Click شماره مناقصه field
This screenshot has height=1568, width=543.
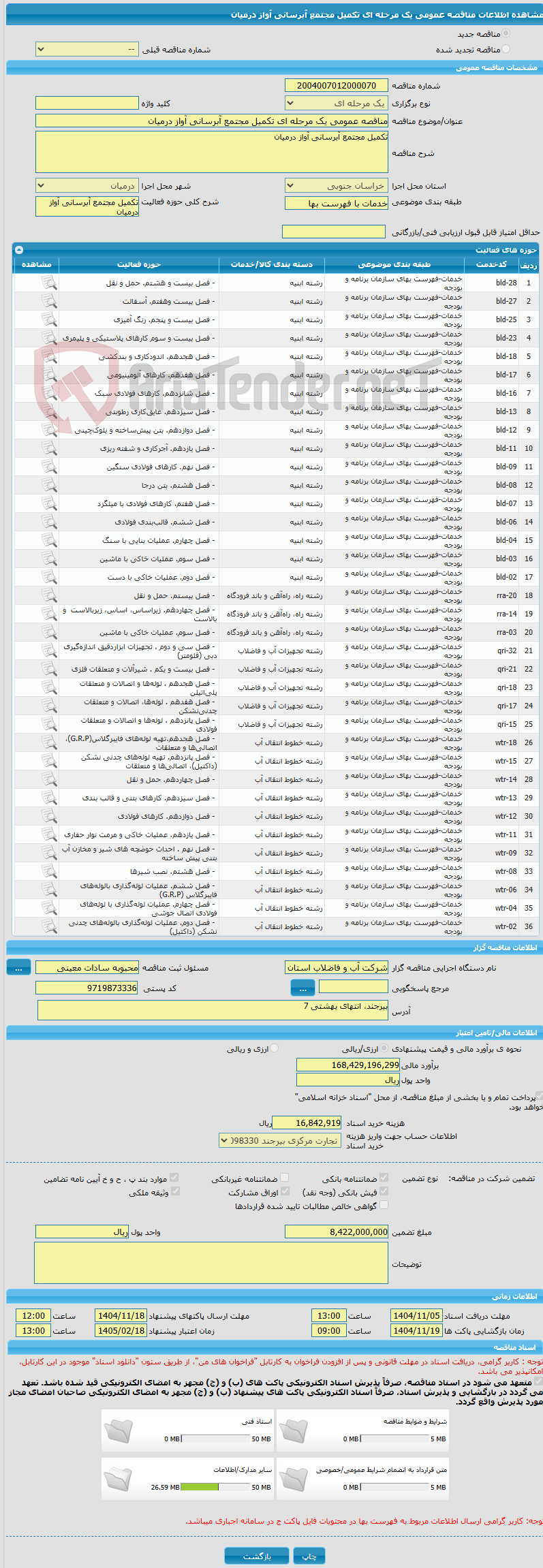(337, 85)
